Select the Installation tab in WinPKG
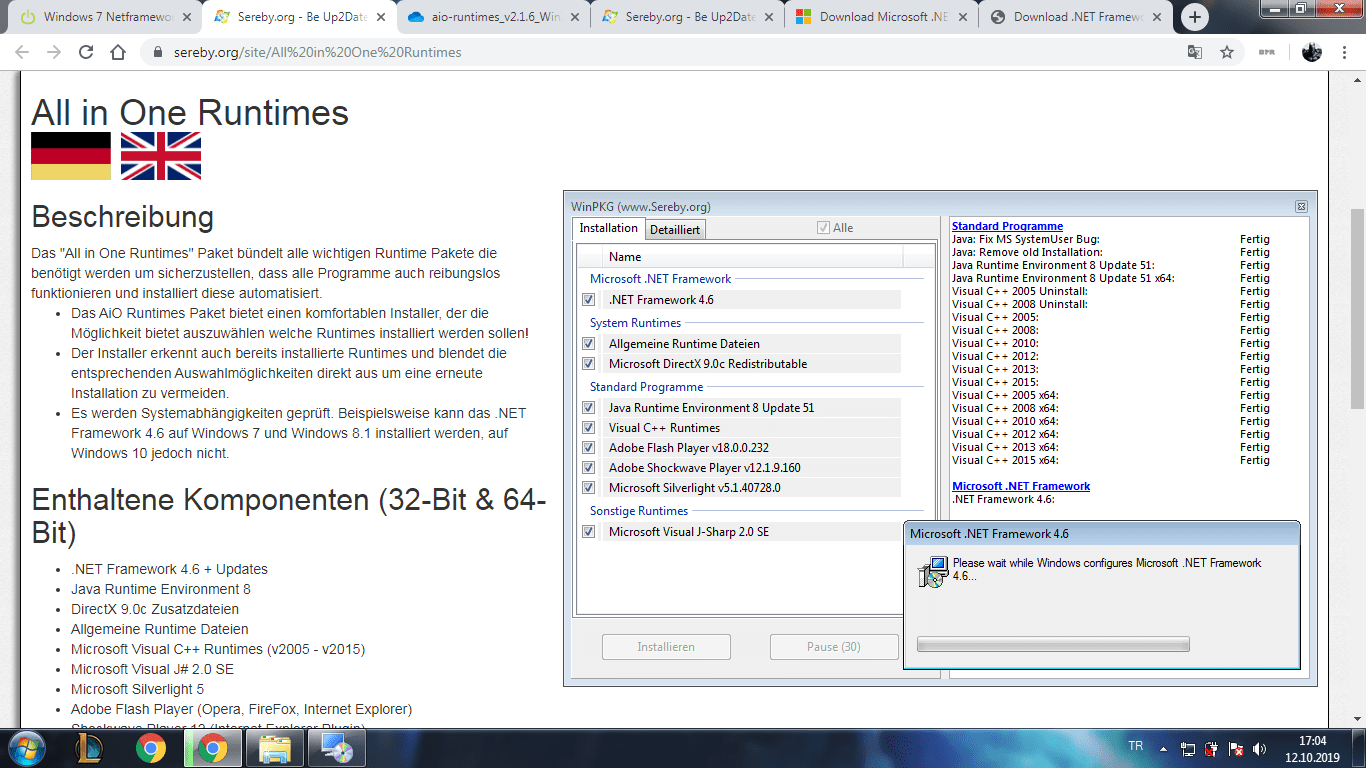The height and width of the screenshot is (768, 1366). (609, 228)
